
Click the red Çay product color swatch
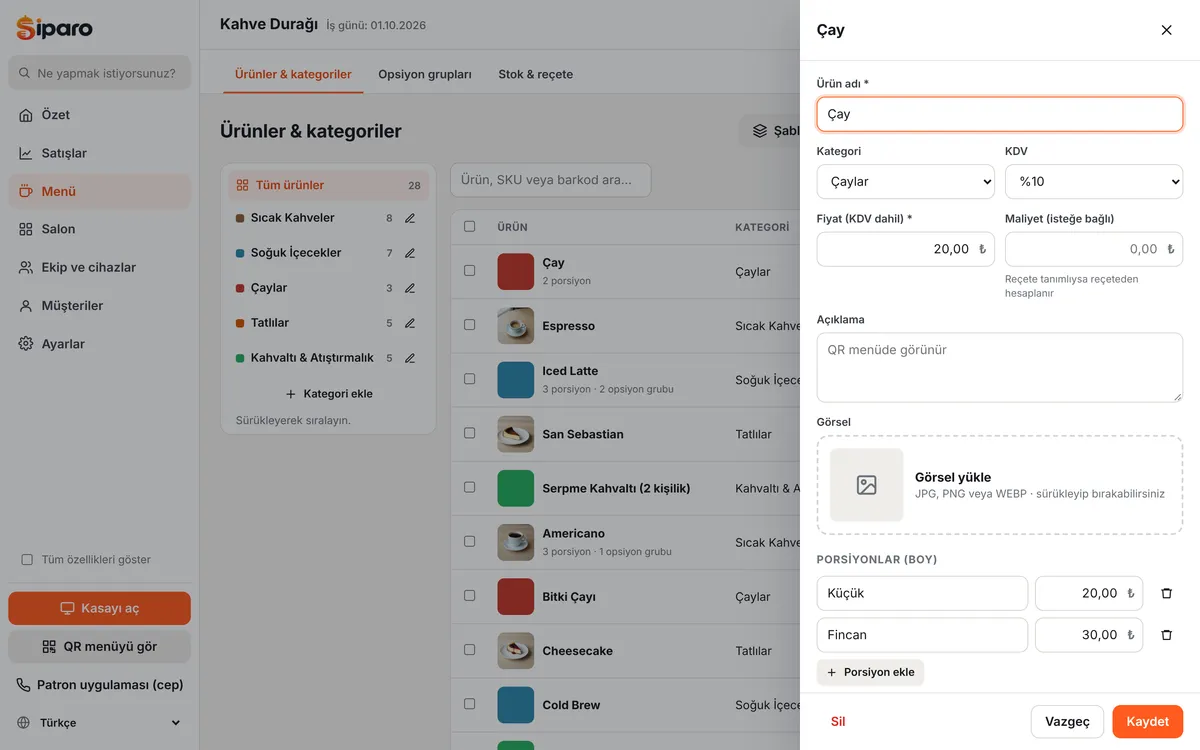[x=516, y=271]
